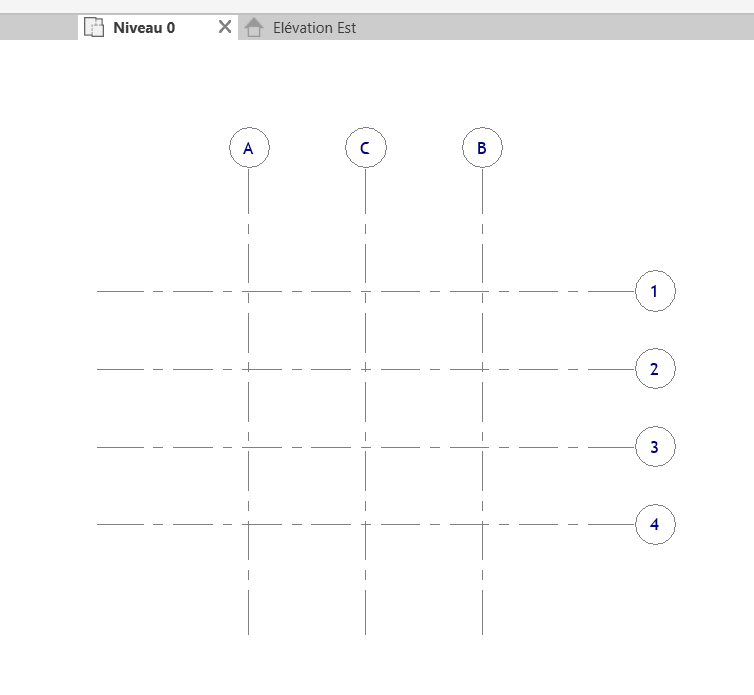This screenshot has width=754, height=695.
Task: Select grid bubble A
Action: point(249,148)
